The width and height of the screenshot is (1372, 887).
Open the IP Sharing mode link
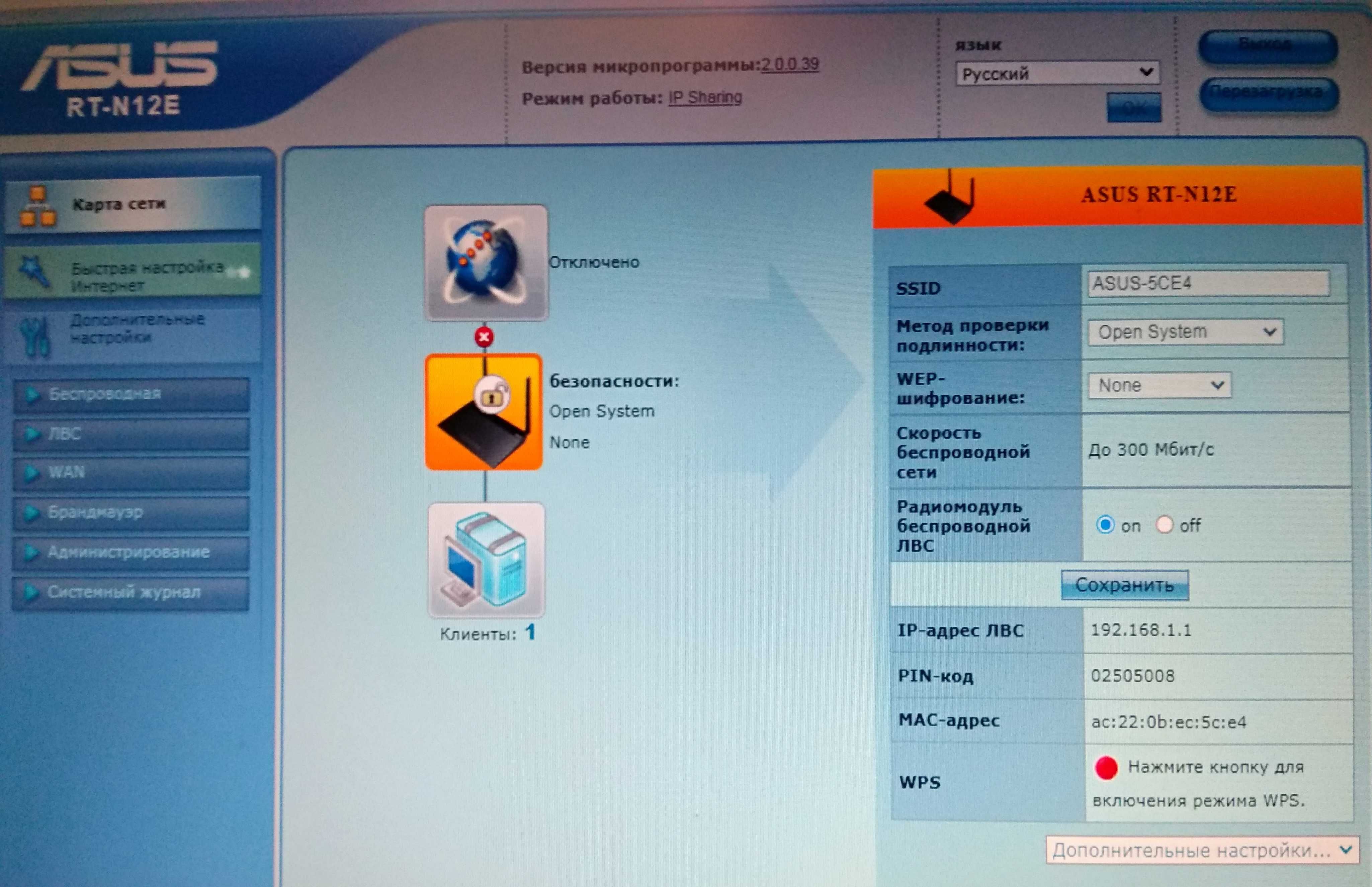[x=705, y=97]
